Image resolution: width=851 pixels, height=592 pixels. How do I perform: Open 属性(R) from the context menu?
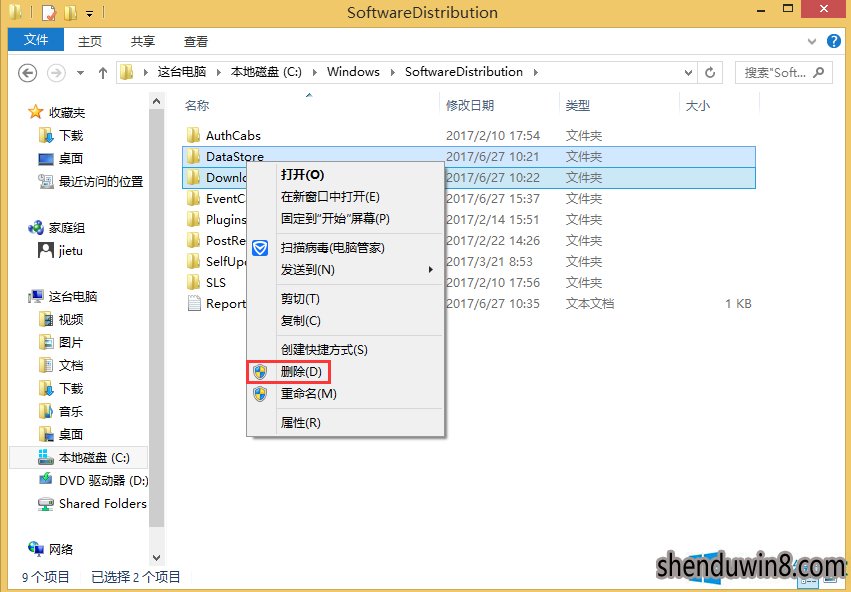pyautogui.click(x=346, y=423)
